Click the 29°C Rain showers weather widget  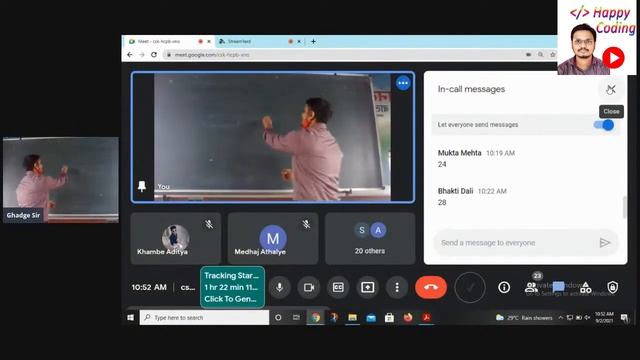coord(524,318)
